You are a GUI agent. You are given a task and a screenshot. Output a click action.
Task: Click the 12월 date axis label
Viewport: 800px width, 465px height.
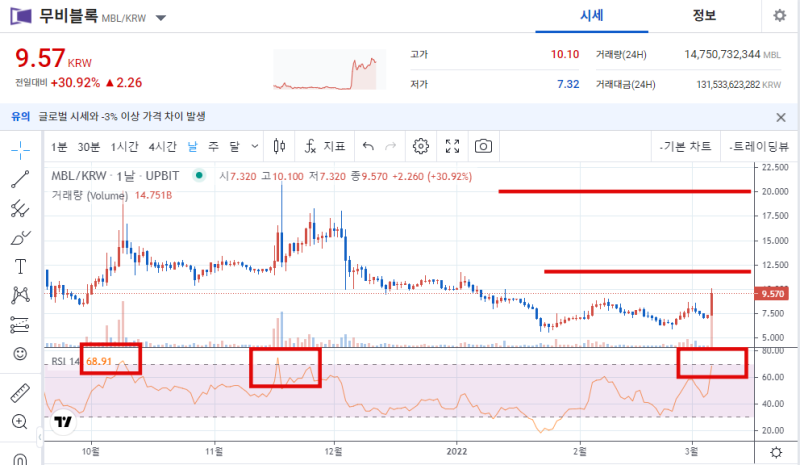pos(333,452)
